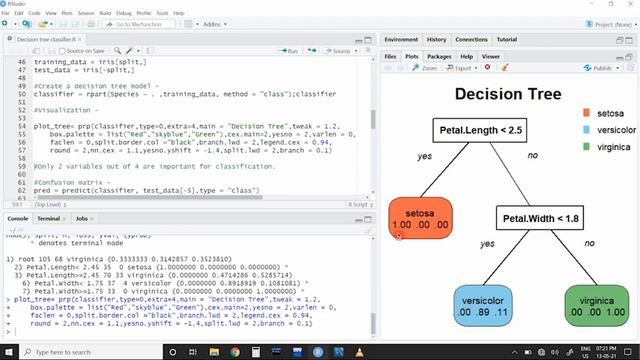Open the New File dropdown arrow
The height and width of the screenshot is (360, 640).
click(x=15, y=24)
